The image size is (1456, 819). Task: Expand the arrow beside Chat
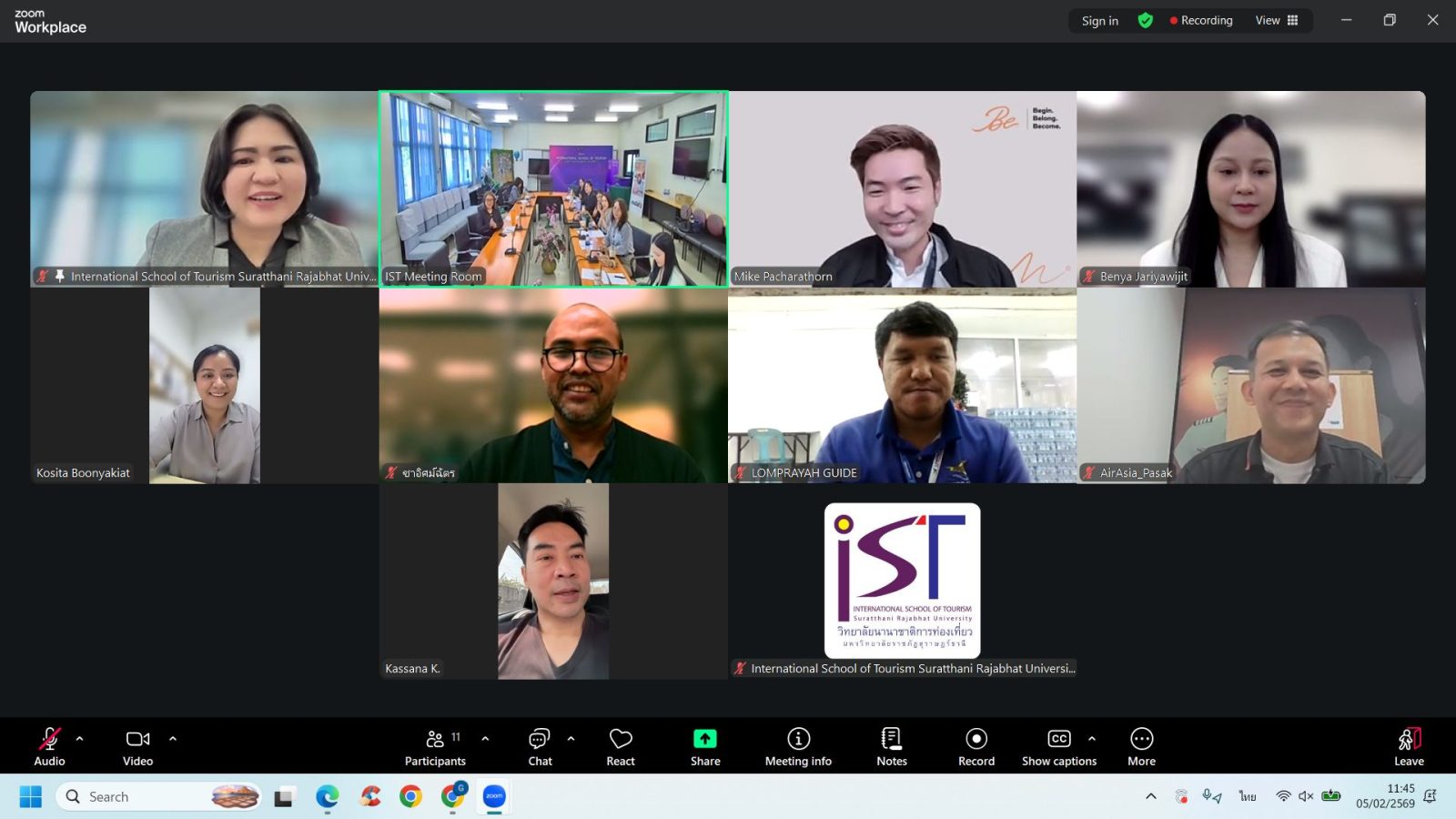click(x=571, y=738)
